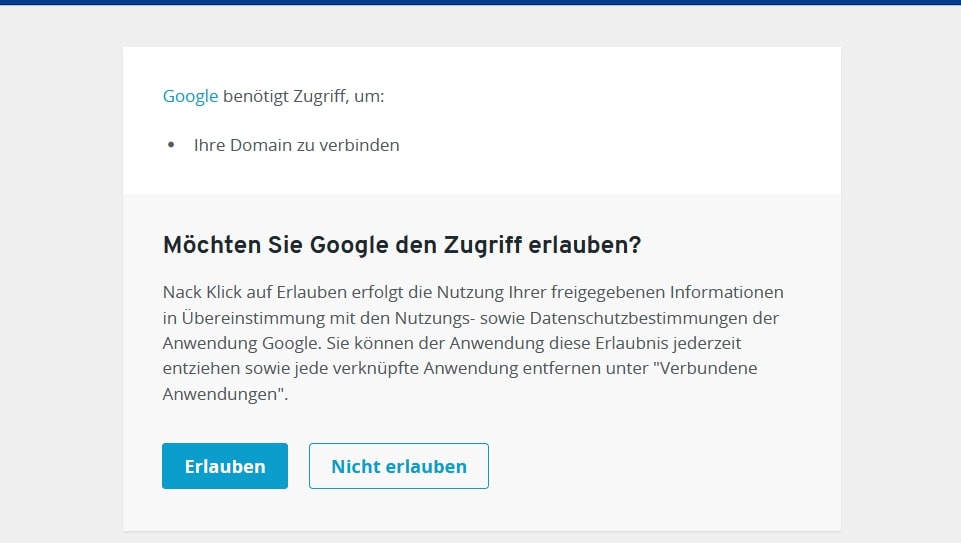Viewport: 961px width, 543px height.
Task: Click the word Google in the bold heading
Action: click(x=349, y=245)
